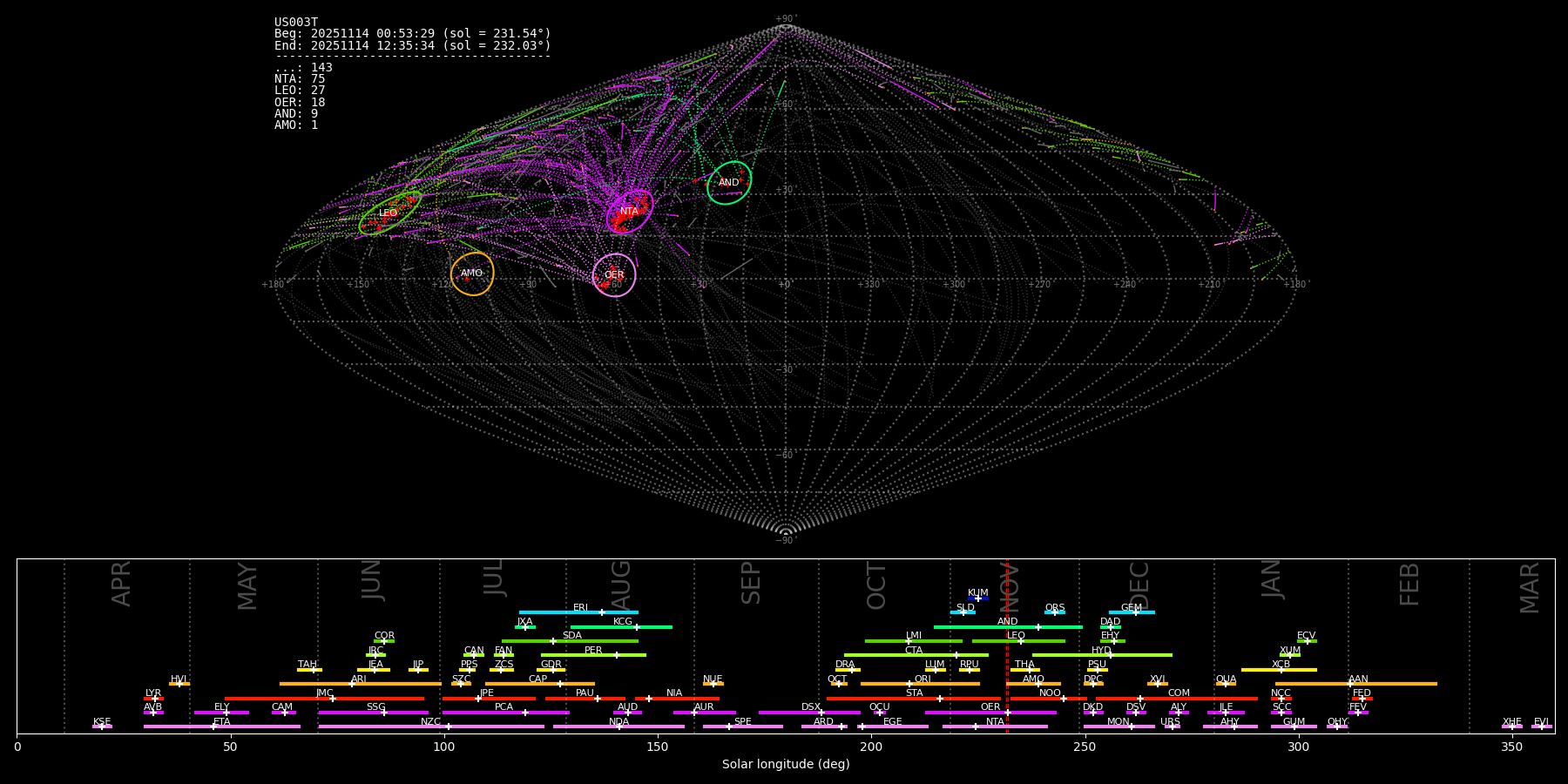The image size is (1568, 784).
Task: Click the peak marker on the GEM bar
Action: (1135, 612)
